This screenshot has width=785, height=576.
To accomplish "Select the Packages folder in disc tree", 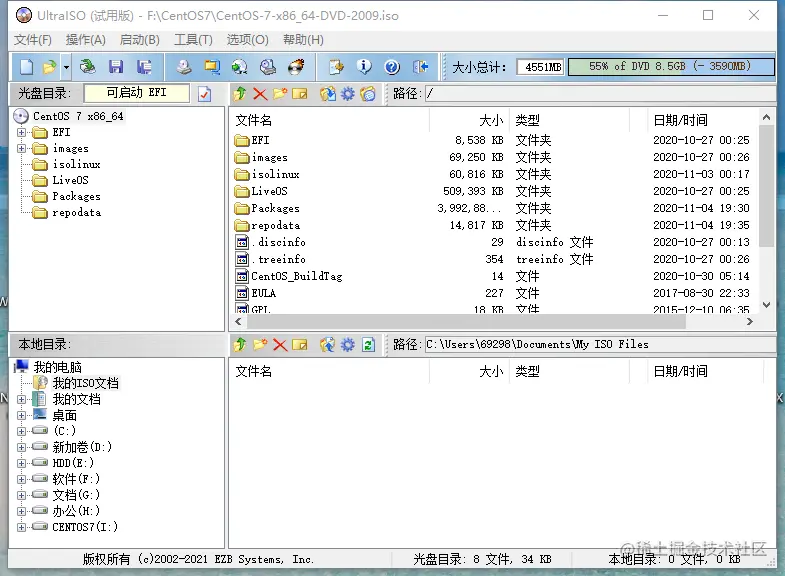I will 77,196.
